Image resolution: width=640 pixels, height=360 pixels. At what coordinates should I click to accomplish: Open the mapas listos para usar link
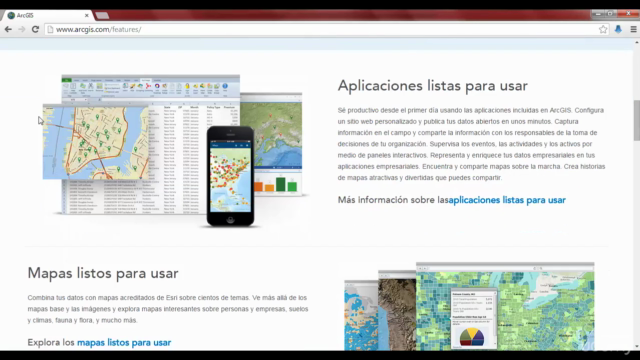pyautogui.click(x=124, y=342)
